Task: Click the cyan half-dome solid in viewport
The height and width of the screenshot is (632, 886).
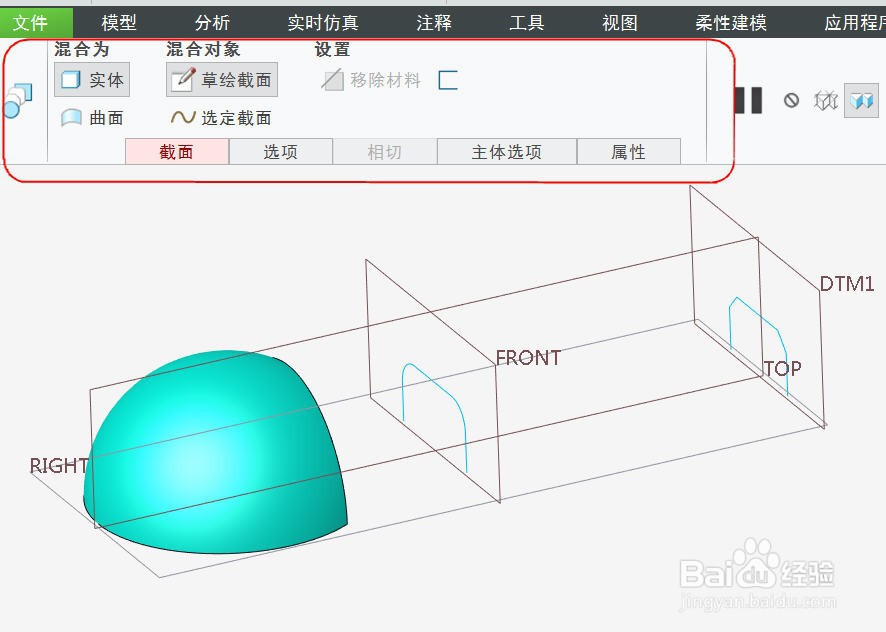Action: (x=215, y=452)
